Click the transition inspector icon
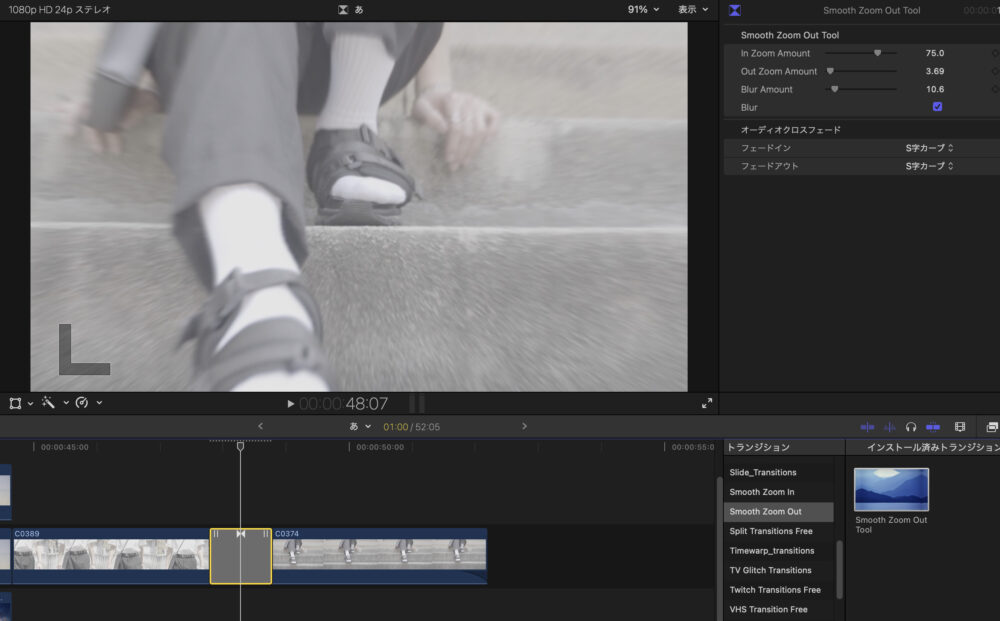Viewport: 1000px width, 621px height. coord(735,10)
